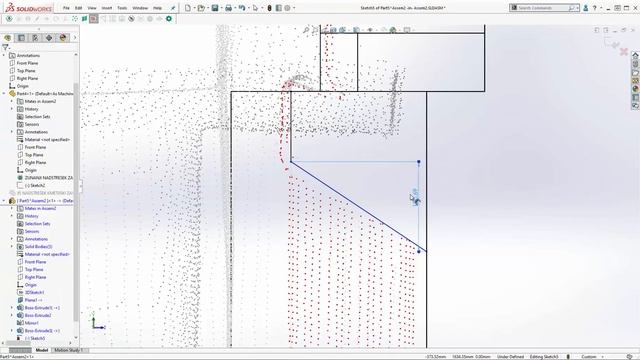This screenshot has height=360, width=640.
Task: Switch to Model tab
Action: click(x=42, y=350)
